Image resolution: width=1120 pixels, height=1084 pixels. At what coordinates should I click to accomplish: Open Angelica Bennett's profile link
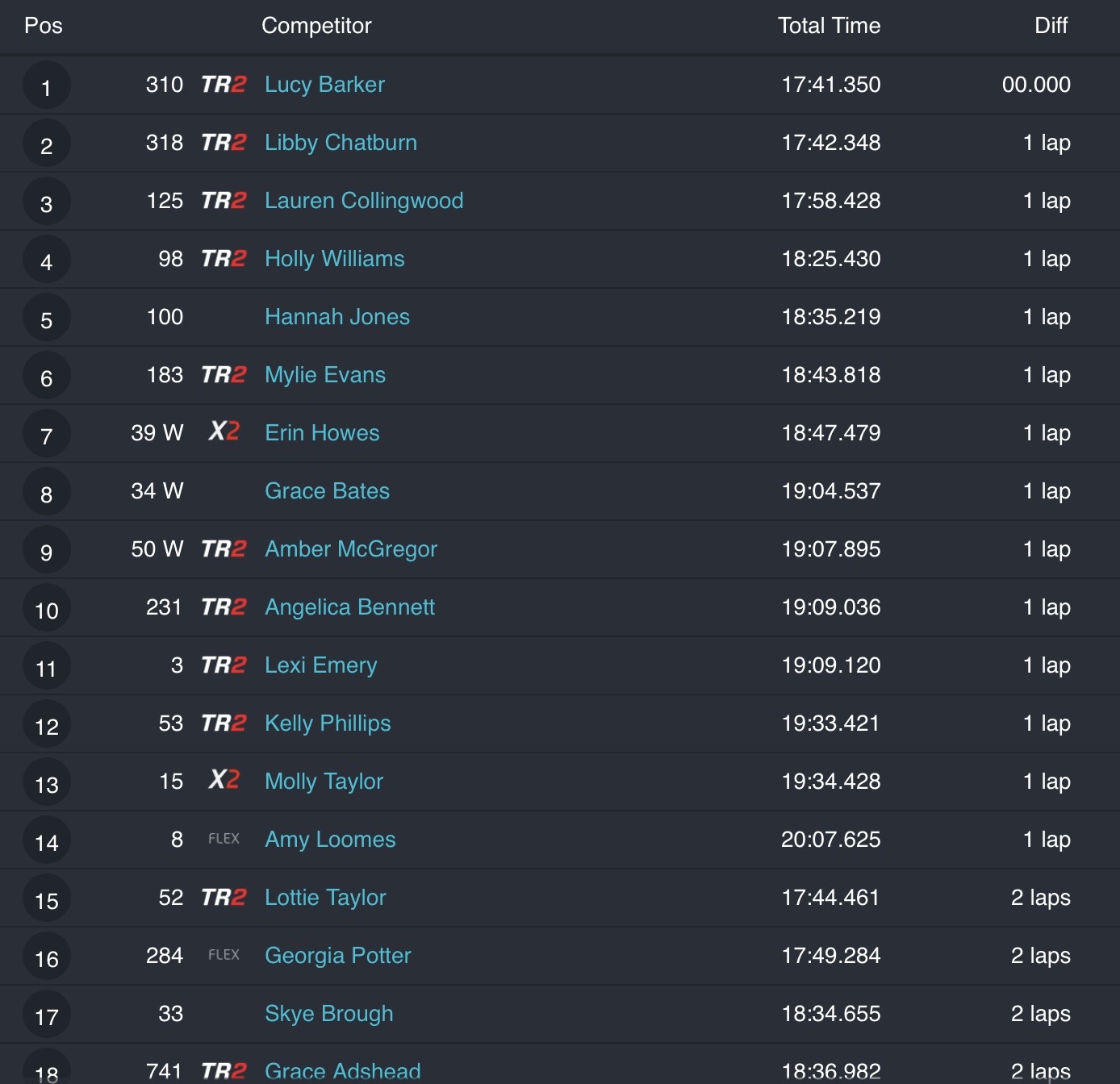click(x=349, y=607)
